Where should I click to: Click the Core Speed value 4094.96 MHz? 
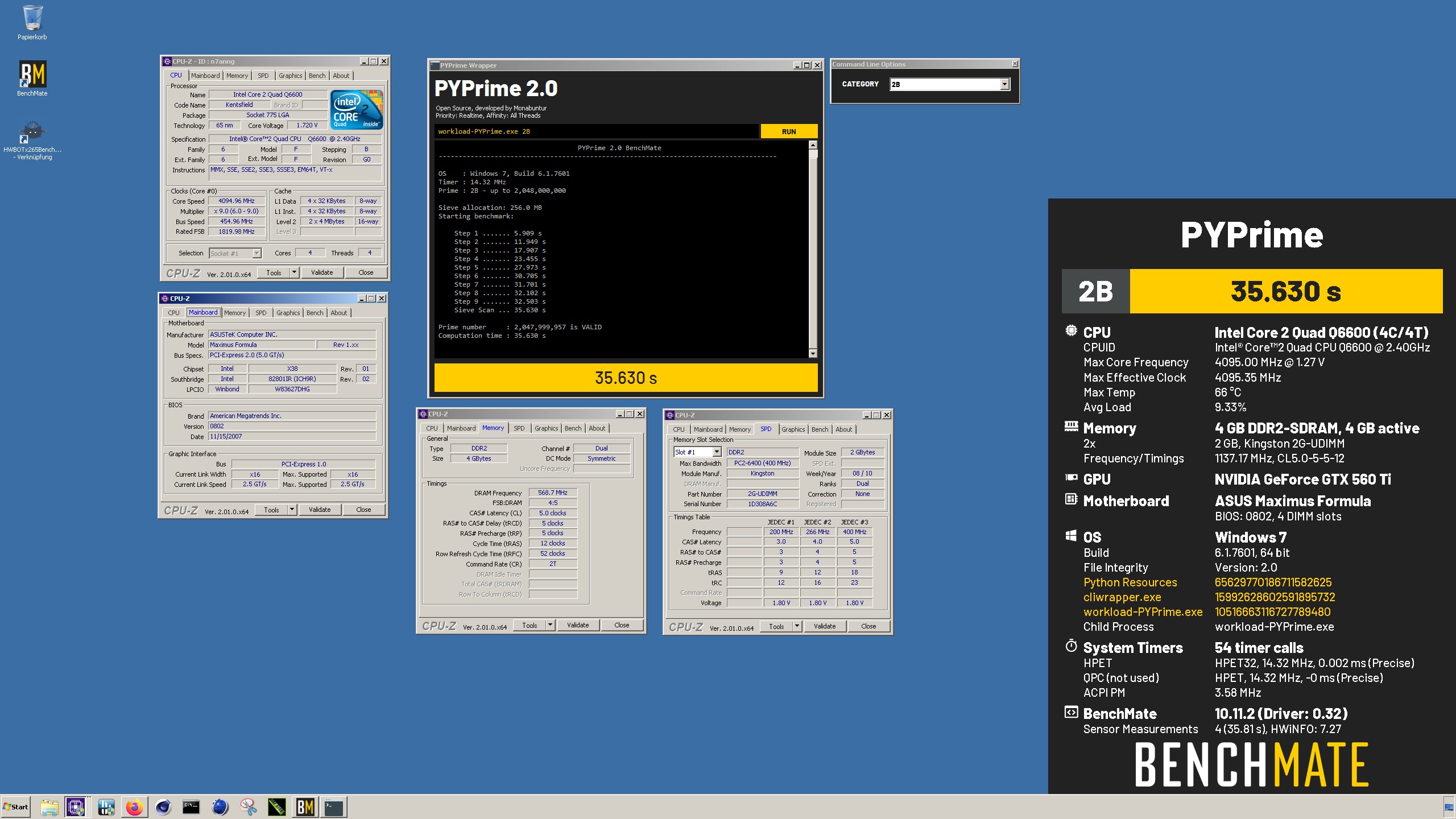[237, 201]
